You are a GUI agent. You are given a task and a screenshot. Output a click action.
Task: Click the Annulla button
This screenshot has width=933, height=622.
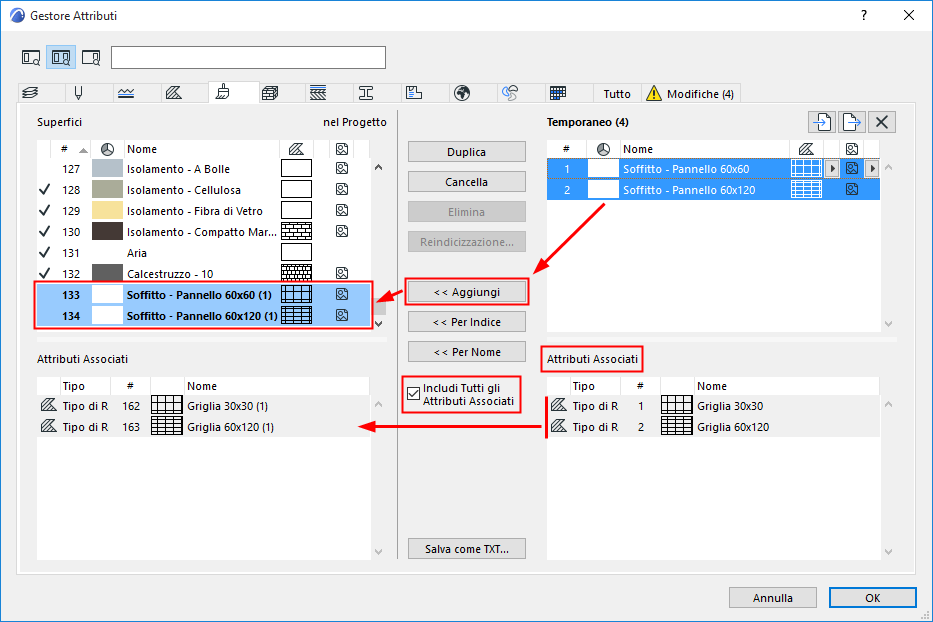[772, 598]
